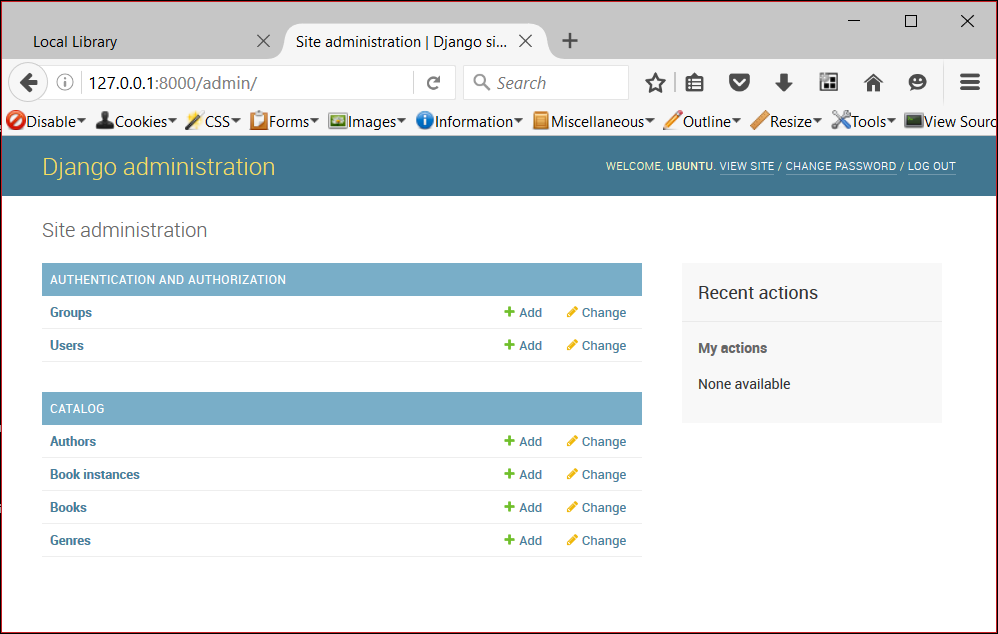Click the page info icon in address bar
Image resolution: width=998 pixels, height=634 pixels.
coord(65,82)
